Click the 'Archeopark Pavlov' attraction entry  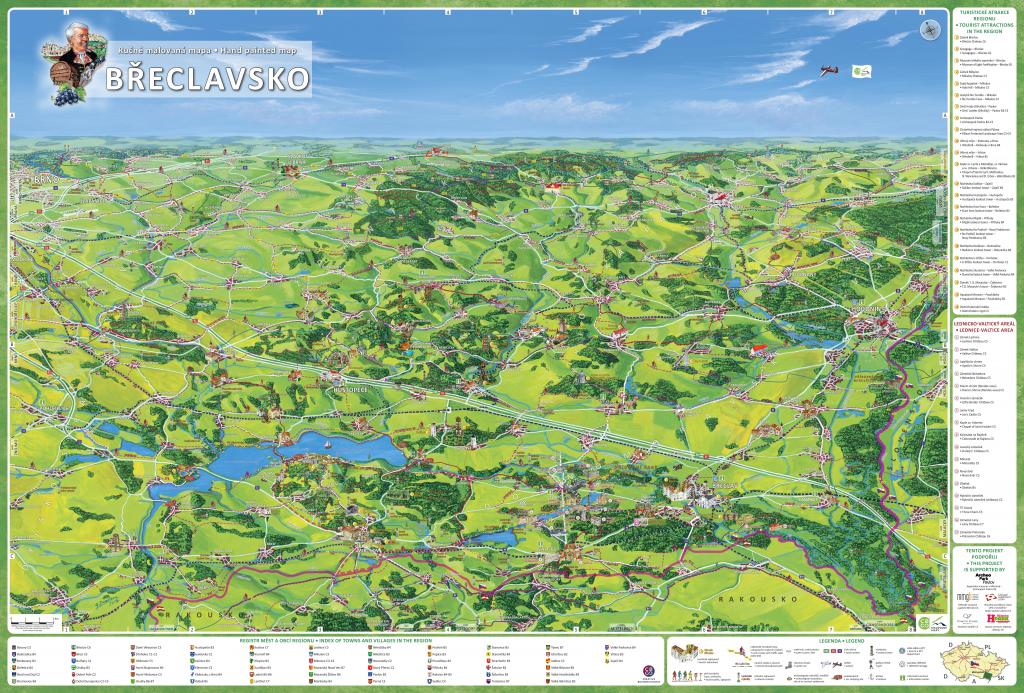(975, 120)
